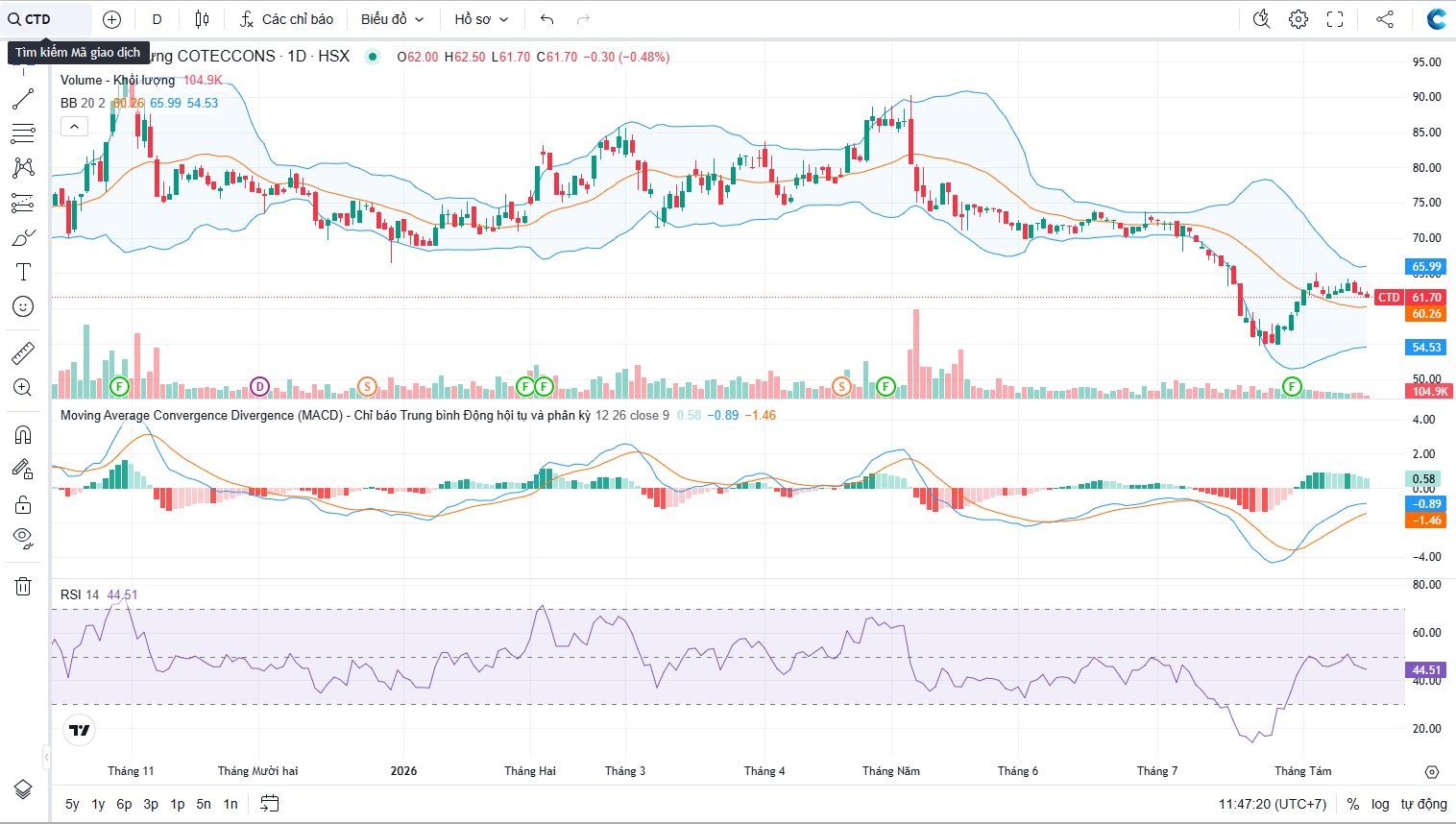
Task: Collapse the indicator legend chevron
Action: point(74,126)
